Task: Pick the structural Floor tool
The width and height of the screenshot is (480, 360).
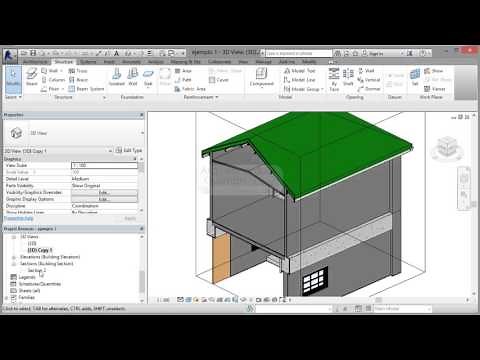Action: coord(52,89)
